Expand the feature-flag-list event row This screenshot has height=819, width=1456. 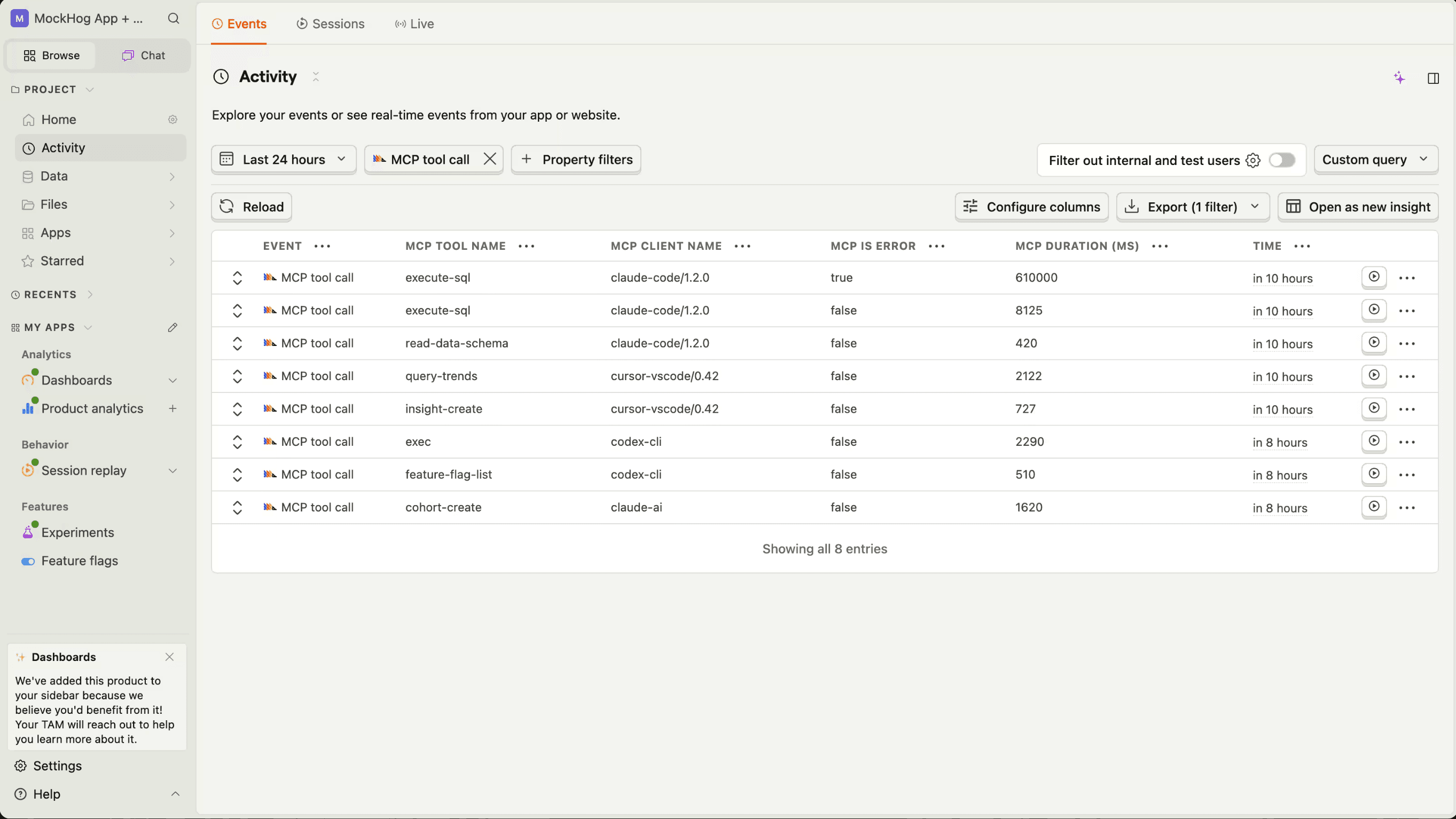237,475
